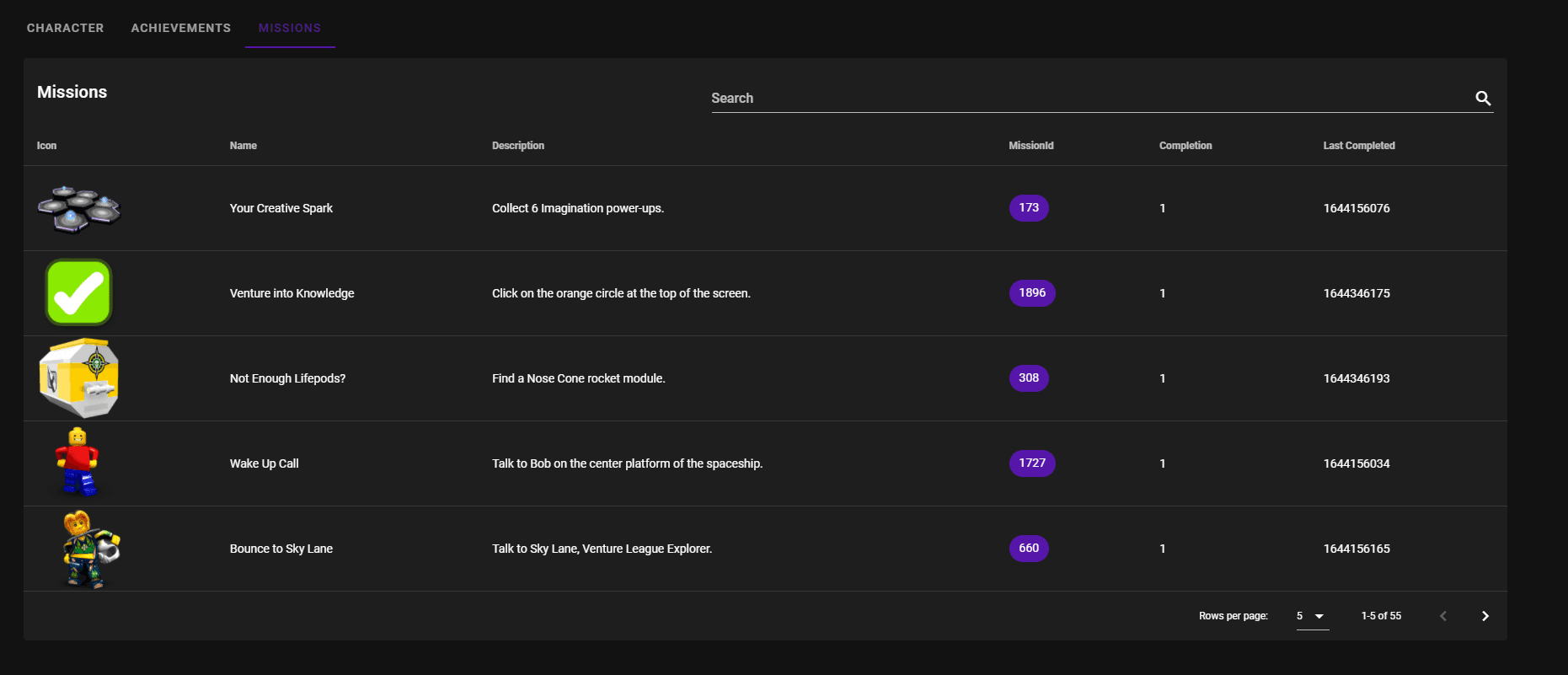Image resolution: width=1568 pixels, height=675 pixels.
Task: Click mission ID badge 1896
Action: click(x=1032, y=293)
